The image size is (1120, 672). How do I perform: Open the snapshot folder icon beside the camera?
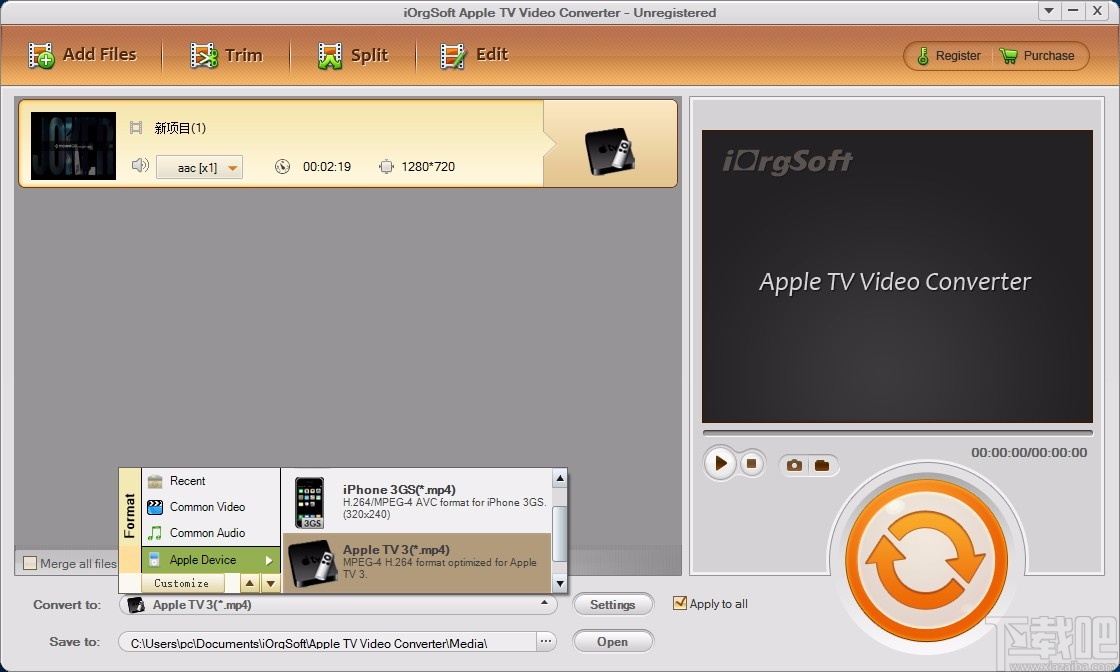(821, 464)
